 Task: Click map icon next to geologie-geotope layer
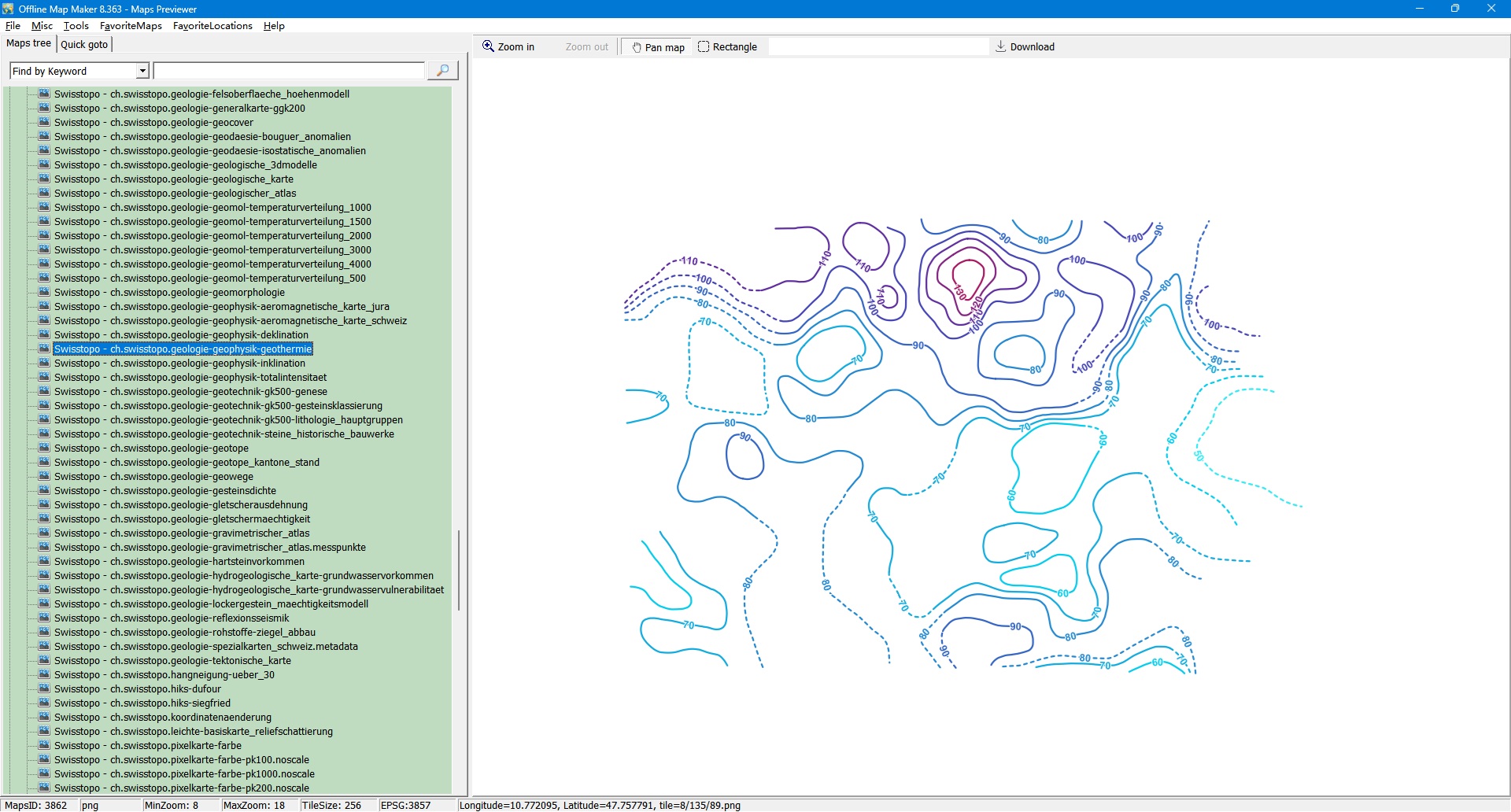[x=44, y=448]
